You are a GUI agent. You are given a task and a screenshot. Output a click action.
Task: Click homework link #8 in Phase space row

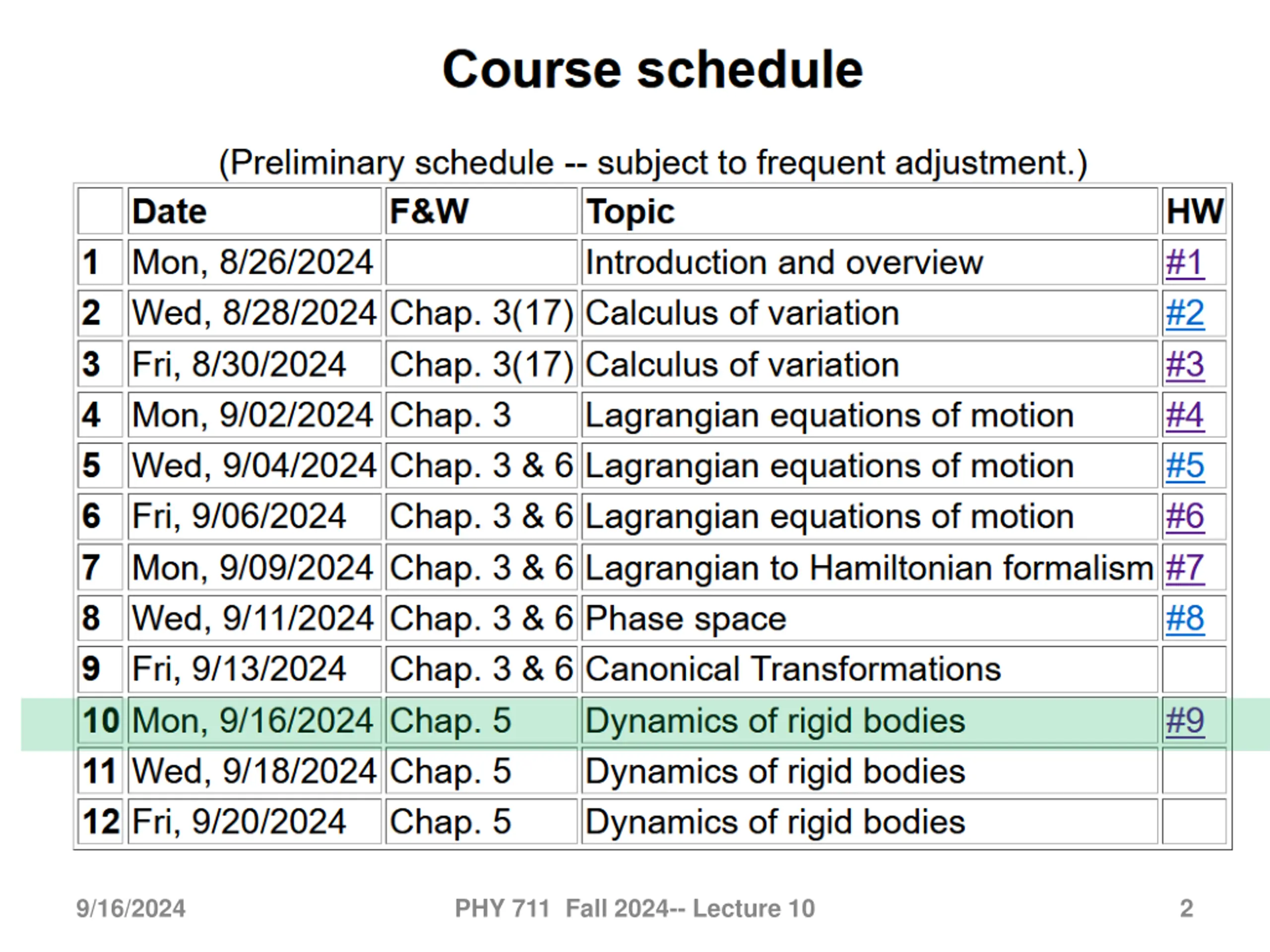pos(1185,618)
